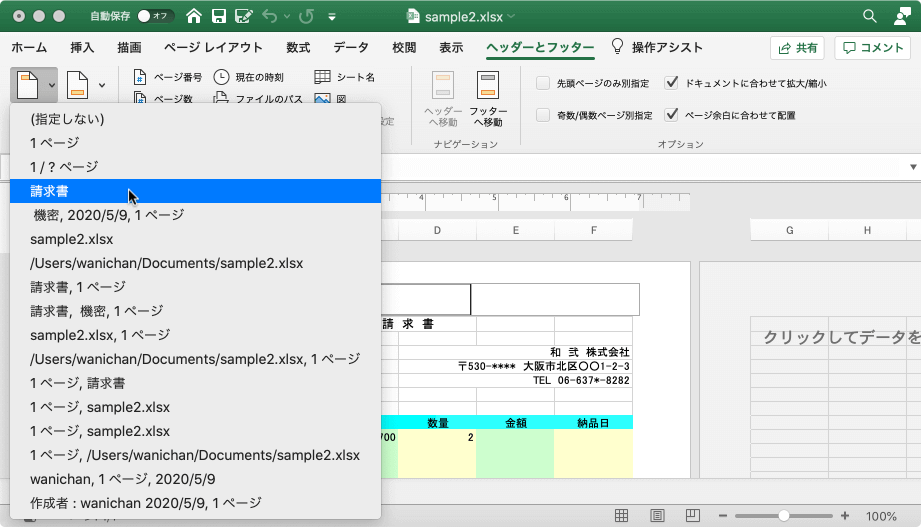Choose '機密, 2020/5/9, 1 ページ' preset
The height and width of the screenshot is (527, 921).
pyautogui.click(x=195, y=215)
